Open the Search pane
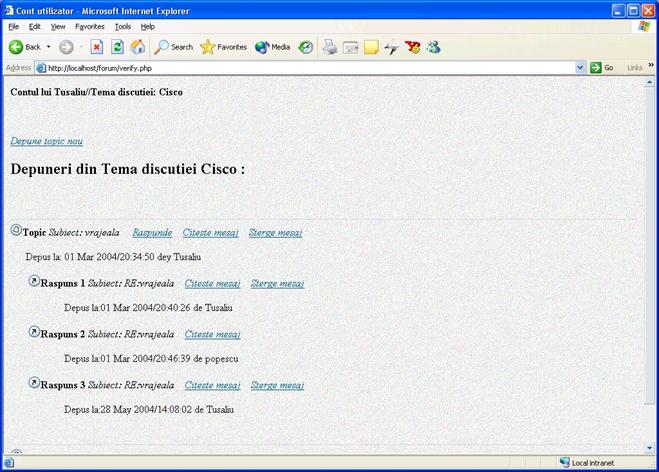 (x=173, y=47)
